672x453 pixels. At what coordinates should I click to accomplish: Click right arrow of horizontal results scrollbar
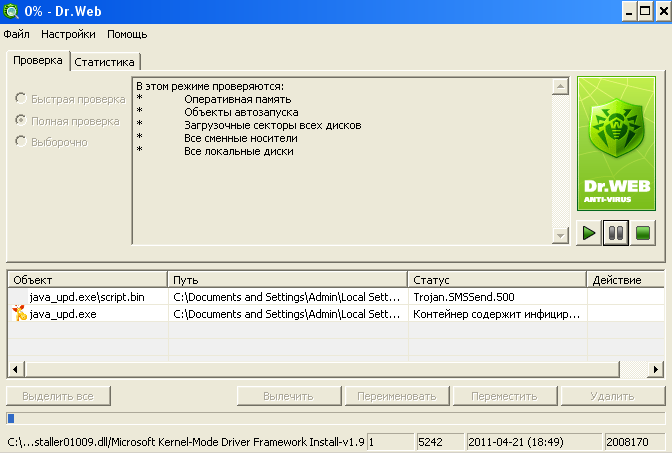click(655, 369)
